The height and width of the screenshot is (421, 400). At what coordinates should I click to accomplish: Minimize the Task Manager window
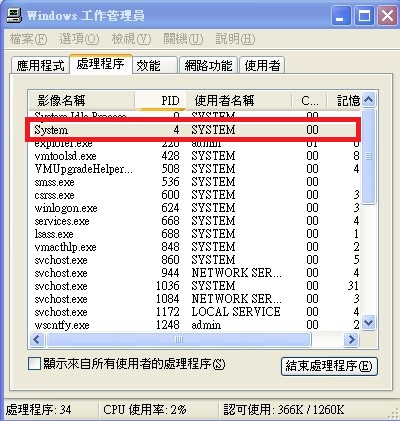point(341,16)
